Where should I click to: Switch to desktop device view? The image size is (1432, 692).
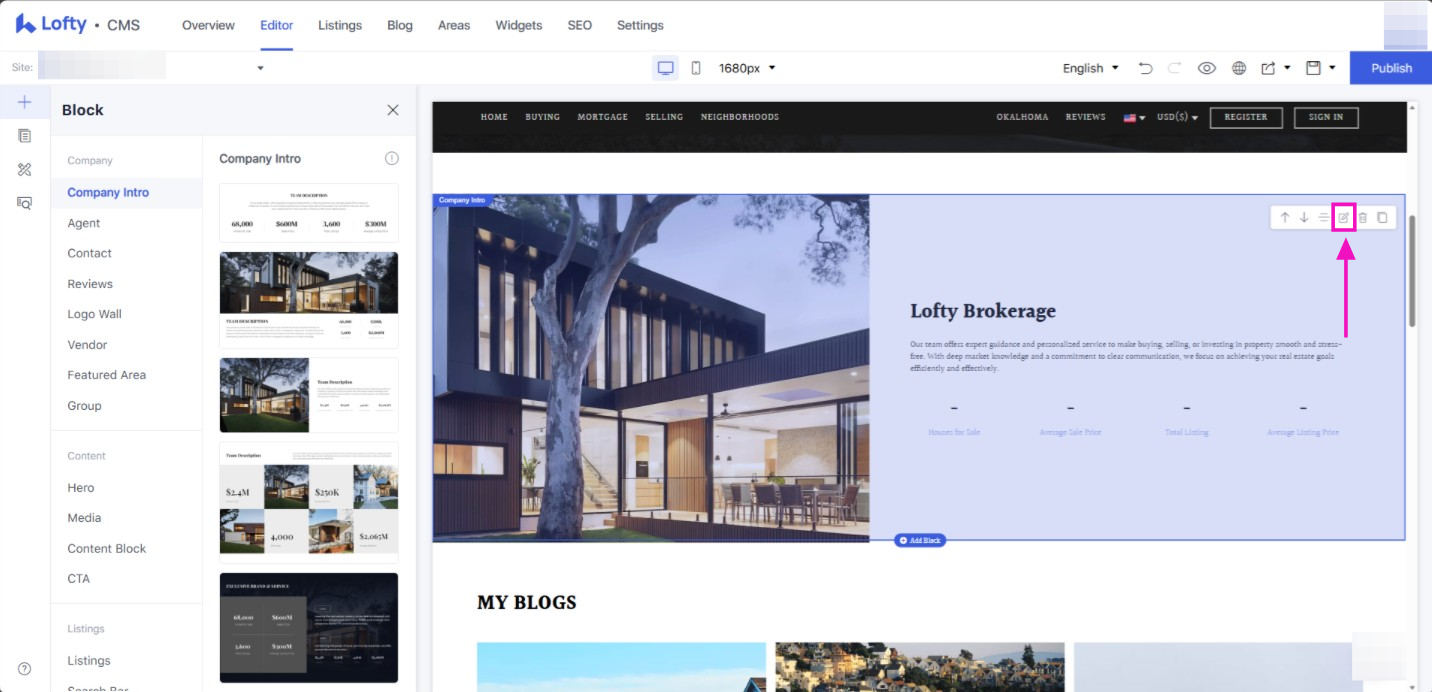click(665, 68)
